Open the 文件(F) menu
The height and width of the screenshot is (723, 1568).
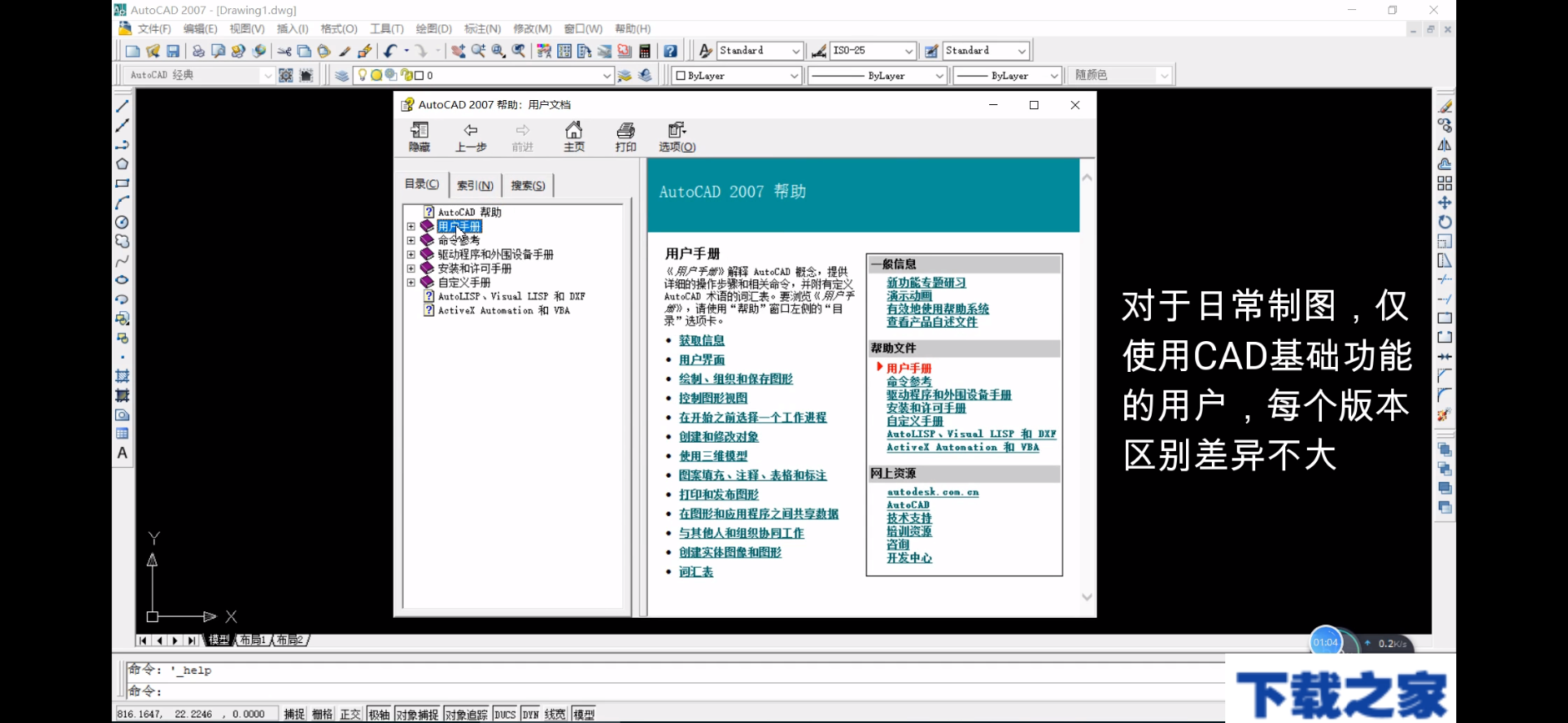pyautogui.click(x=154, y=29)
